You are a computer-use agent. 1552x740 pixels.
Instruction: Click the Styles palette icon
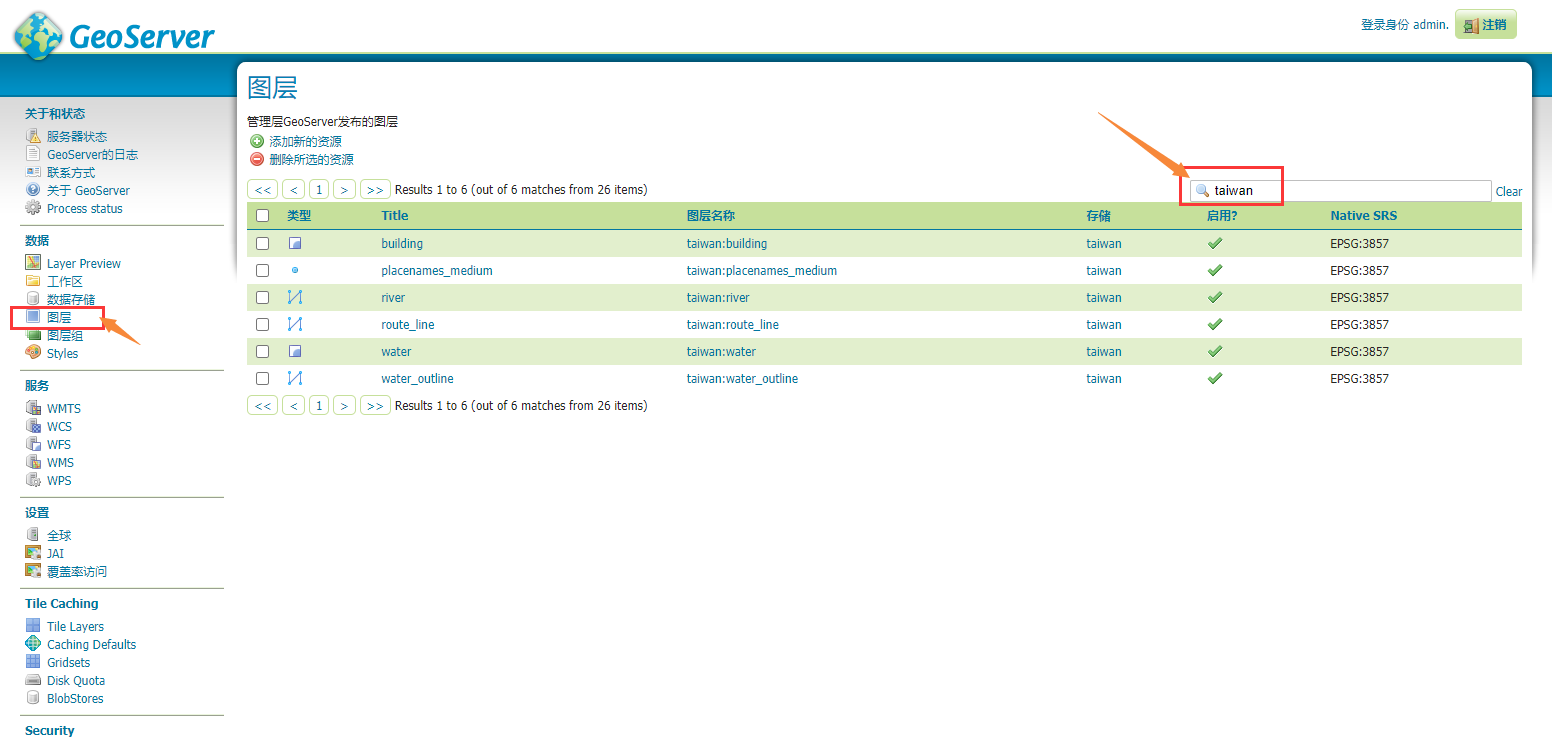(33, 353)
